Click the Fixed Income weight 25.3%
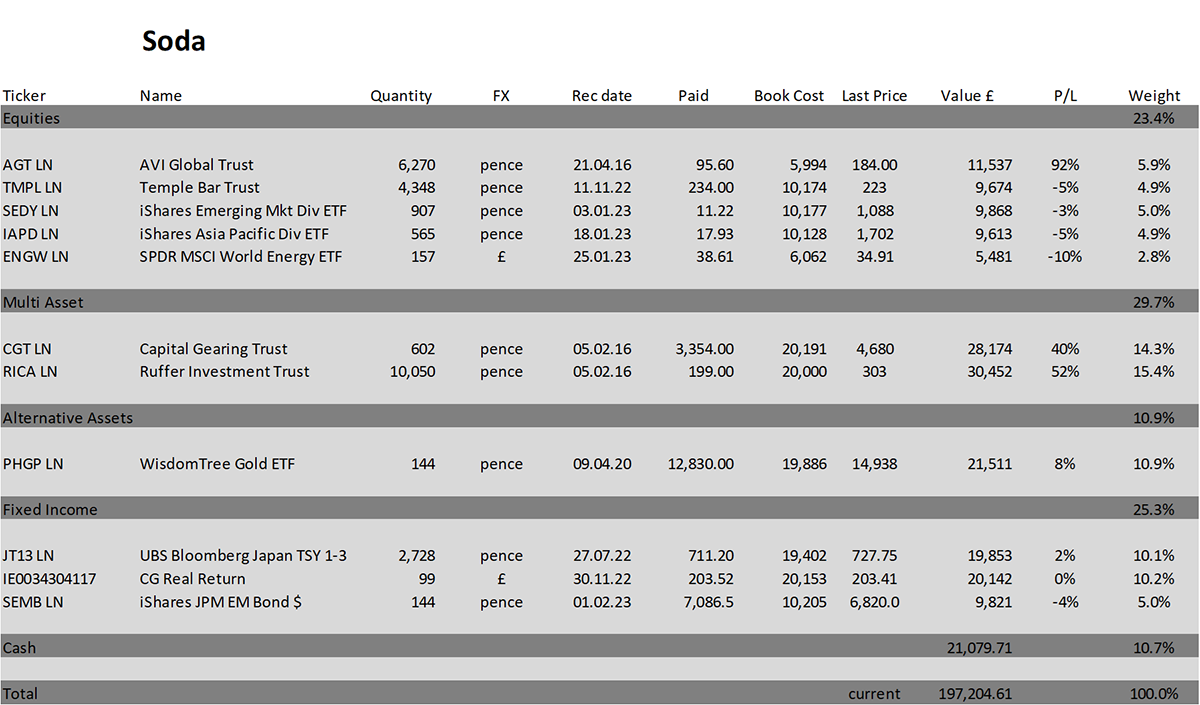Screen dimensions: 1200x705 click(x=1154, y=510)
